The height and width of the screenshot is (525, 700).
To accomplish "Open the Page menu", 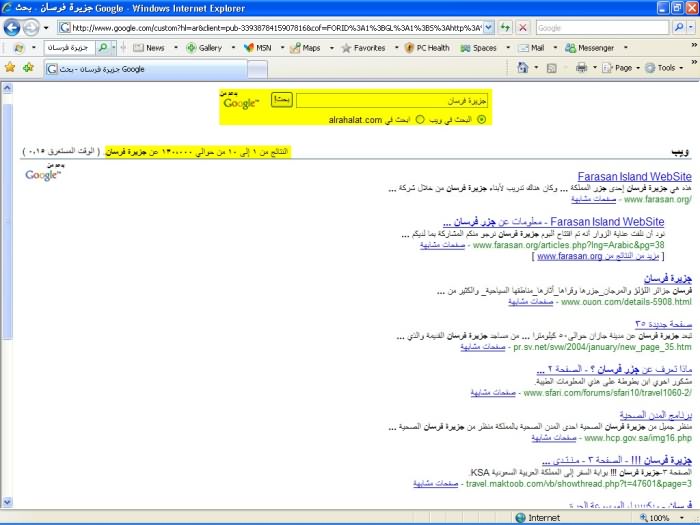I will point(621,68).
